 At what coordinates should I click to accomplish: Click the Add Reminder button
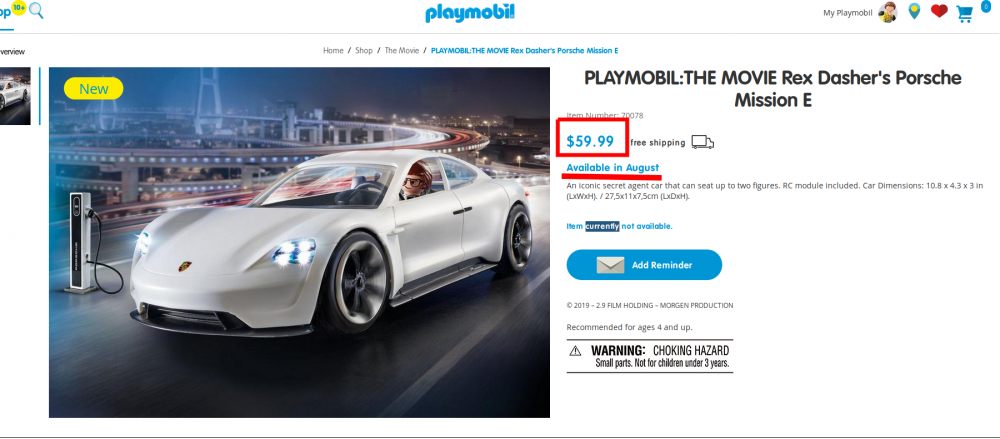click(x=644, y=265)
